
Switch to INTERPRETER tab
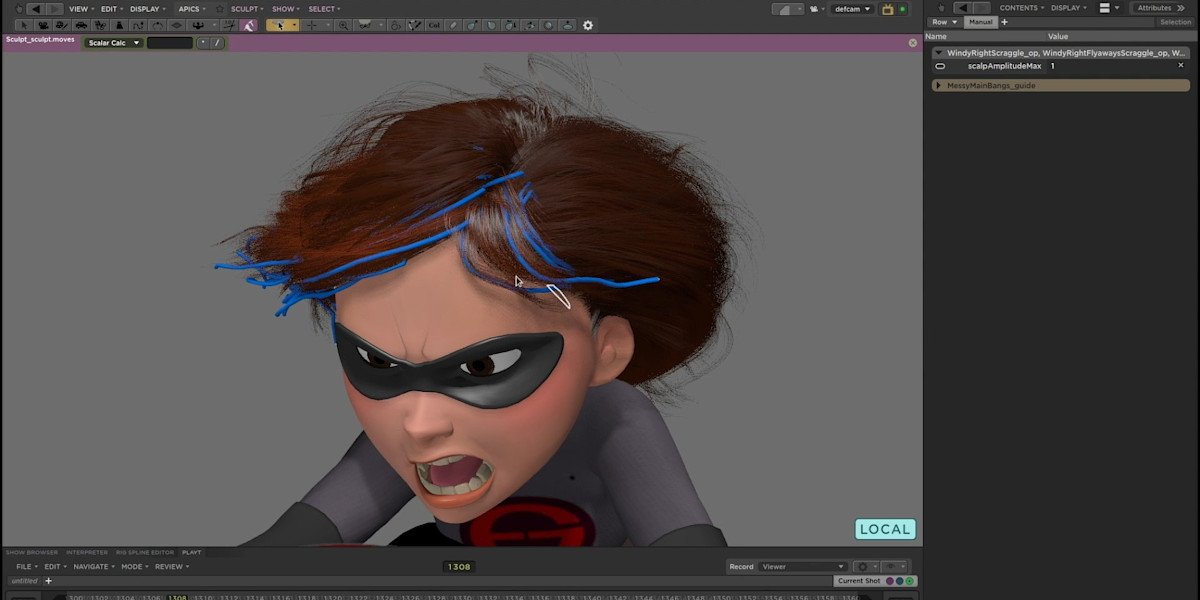point(87,552)
